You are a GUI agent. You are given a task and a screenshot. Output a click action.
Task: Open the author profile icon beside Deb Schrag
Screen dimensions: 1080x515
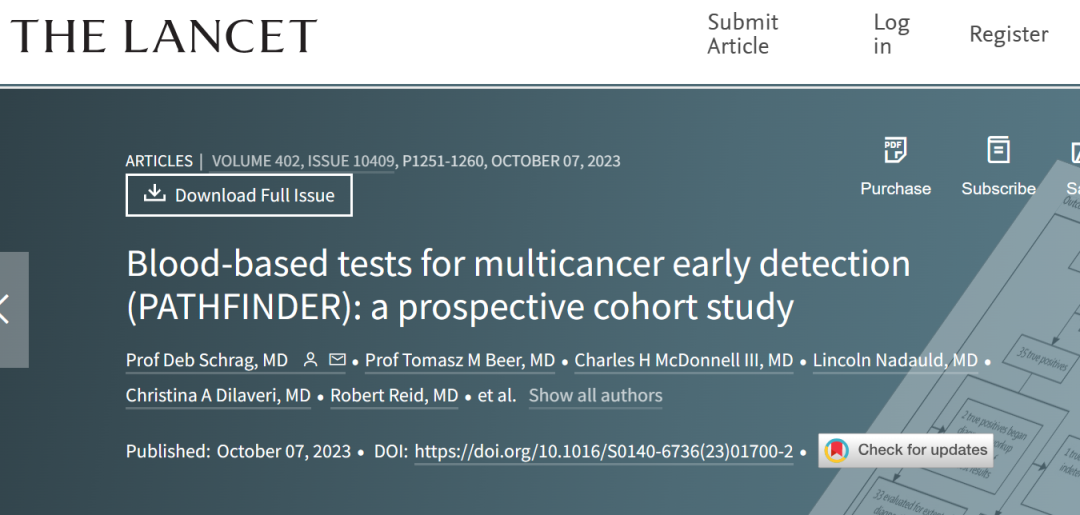click(x=310, y=360)
